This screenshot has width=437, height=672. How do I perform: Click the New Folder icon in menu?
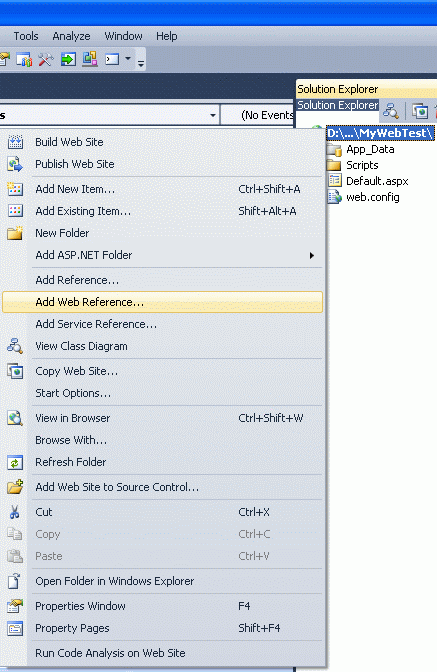[x=15, y=233]
